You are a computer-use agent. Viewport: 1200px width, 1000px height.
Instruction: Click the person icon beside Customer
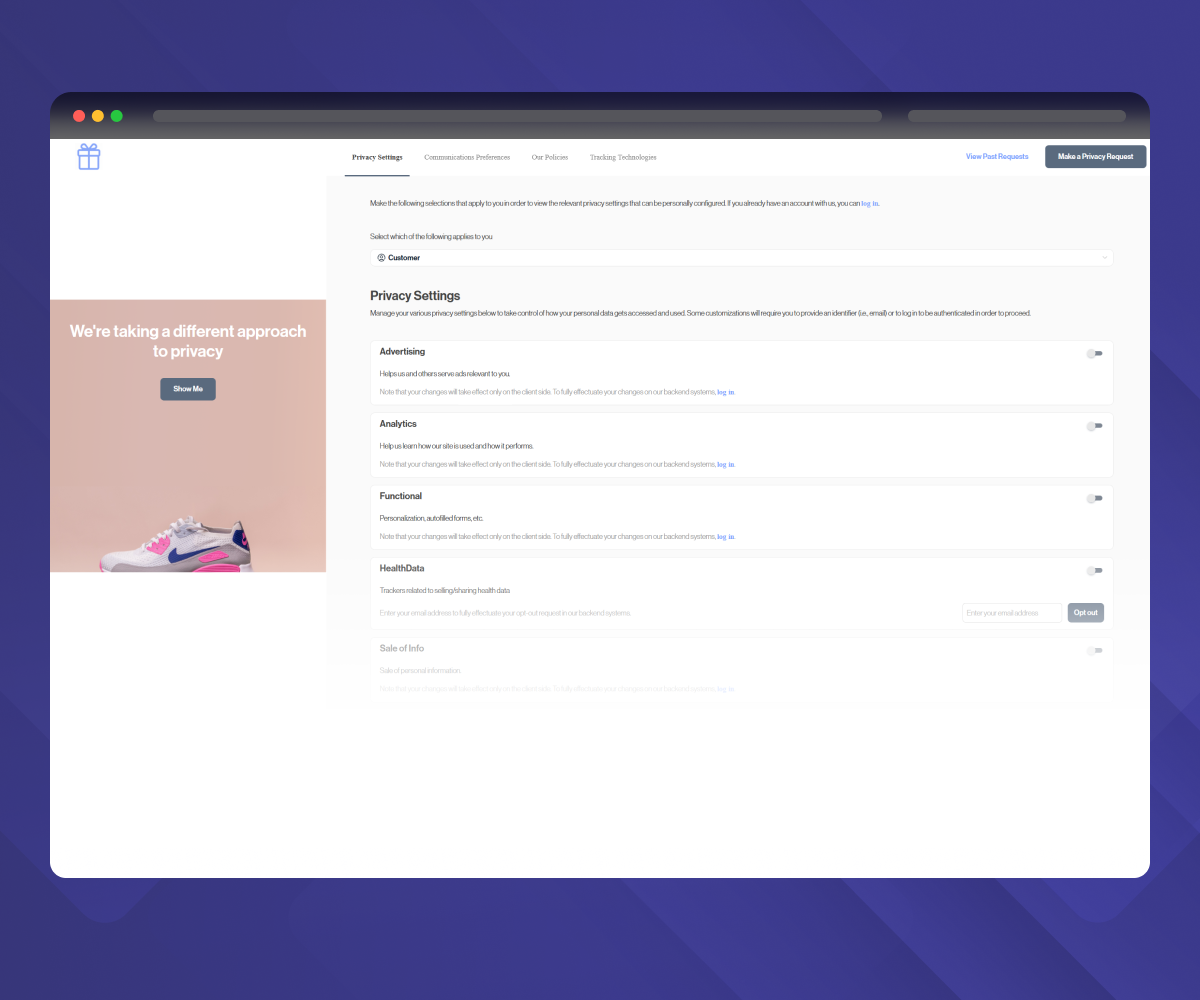[x=382, y=258]
